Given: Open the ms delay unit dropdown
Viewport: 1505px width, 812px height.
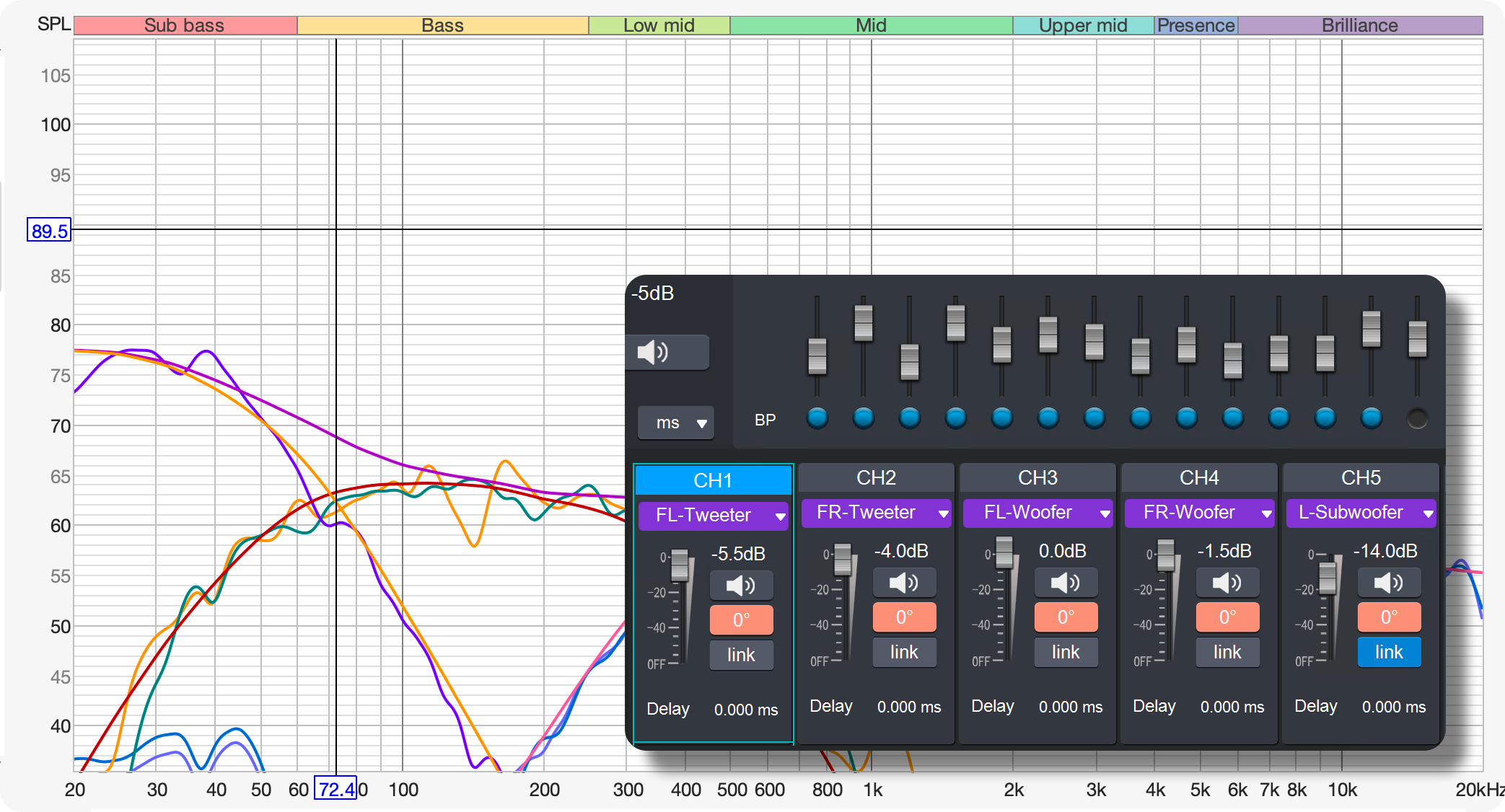Looking at the screenshot, I should (676, 423).
